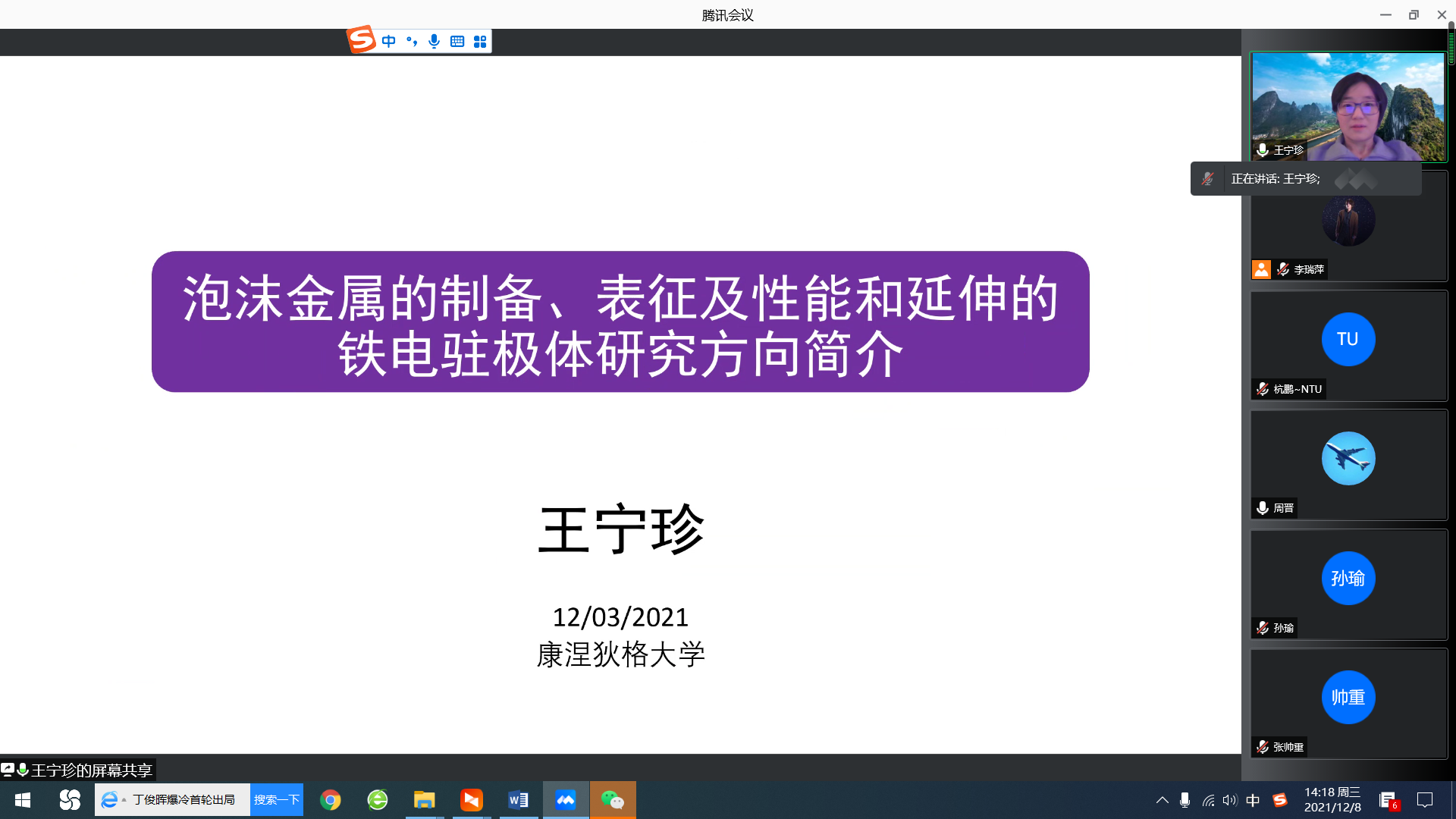Click Sogou voice input microphone icon
The width and height of the screenshot is (1456, 819).
click(434, 42)
